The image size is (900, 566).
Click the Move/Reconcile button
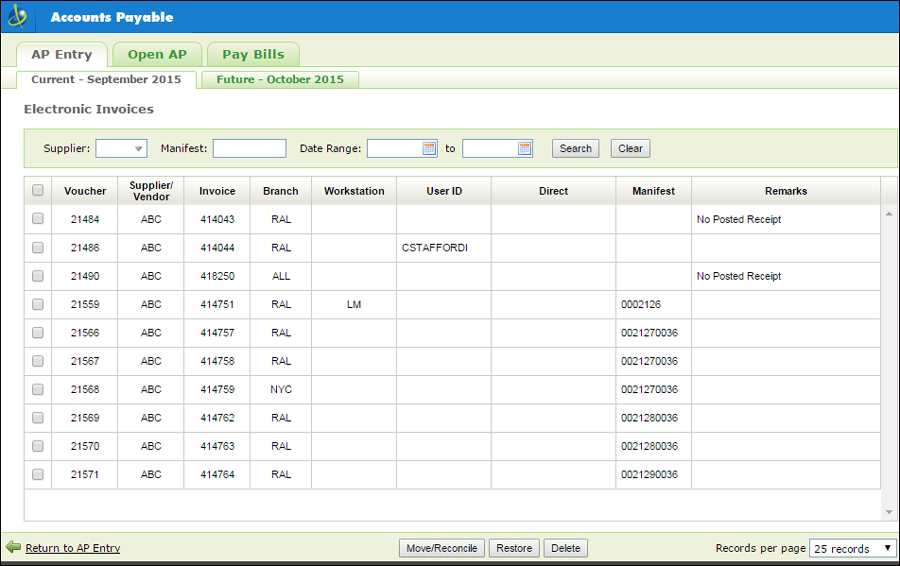[442, 548]
